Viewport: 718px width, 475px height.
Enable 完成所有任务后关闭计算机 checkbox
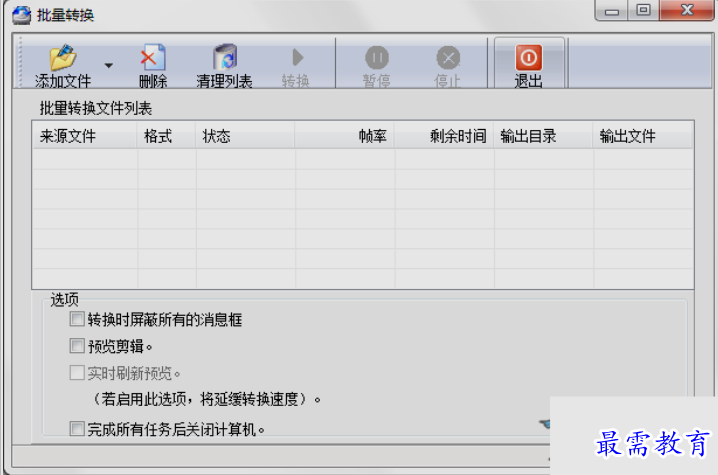pyautogui.click(x=77, y=429)
